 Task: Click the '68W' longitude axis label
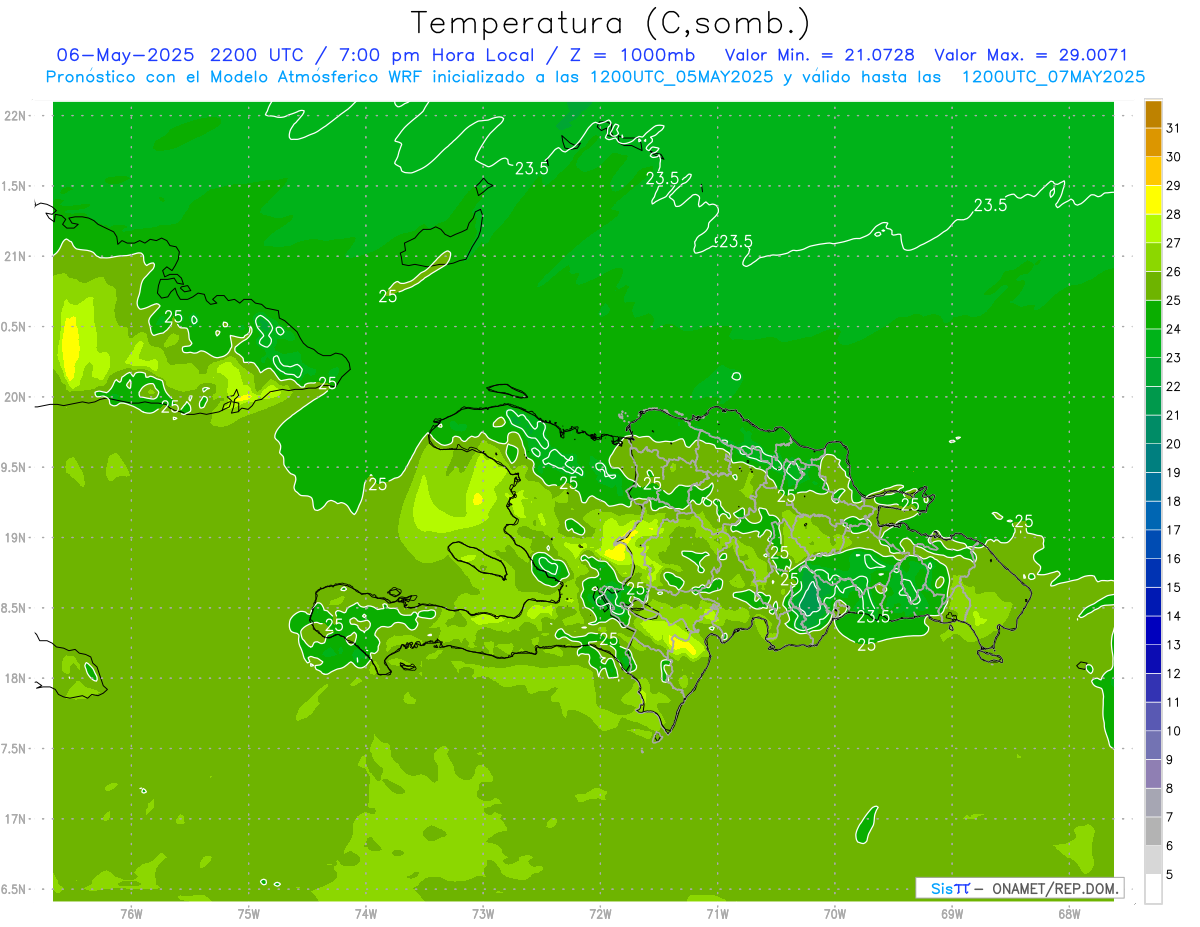tap(1069, 913)
